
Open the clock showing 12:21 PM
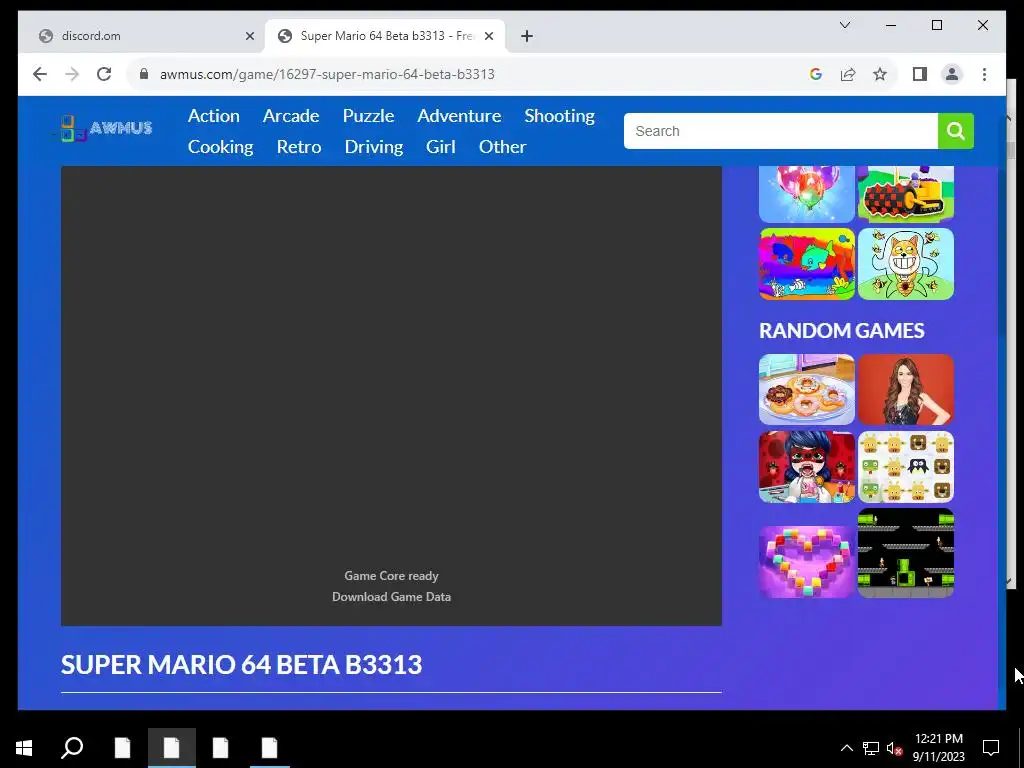(938, 748)
